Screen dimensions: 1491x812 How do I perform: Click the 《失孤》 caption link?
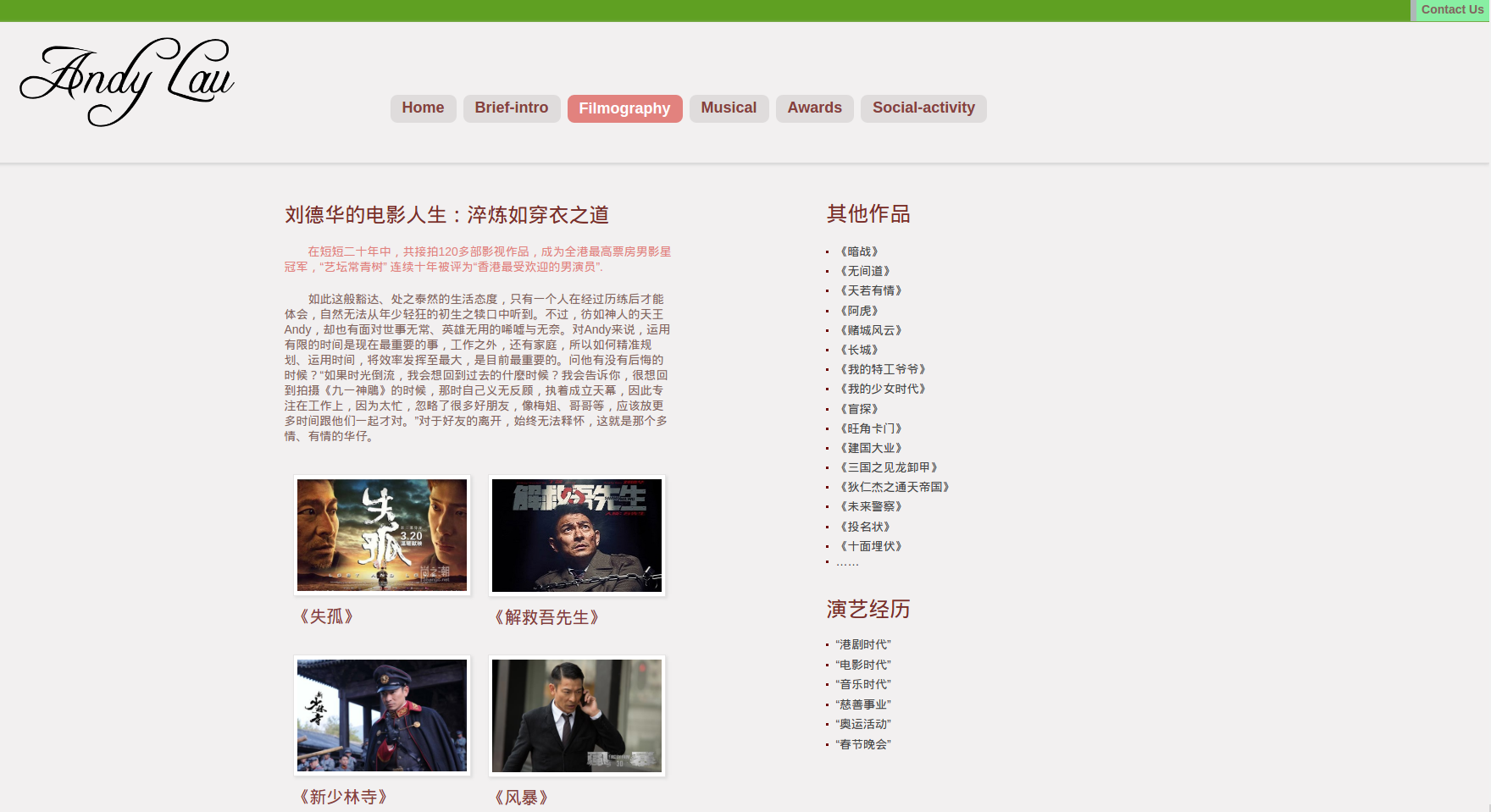pyautogui.click(x=326, y=616)
